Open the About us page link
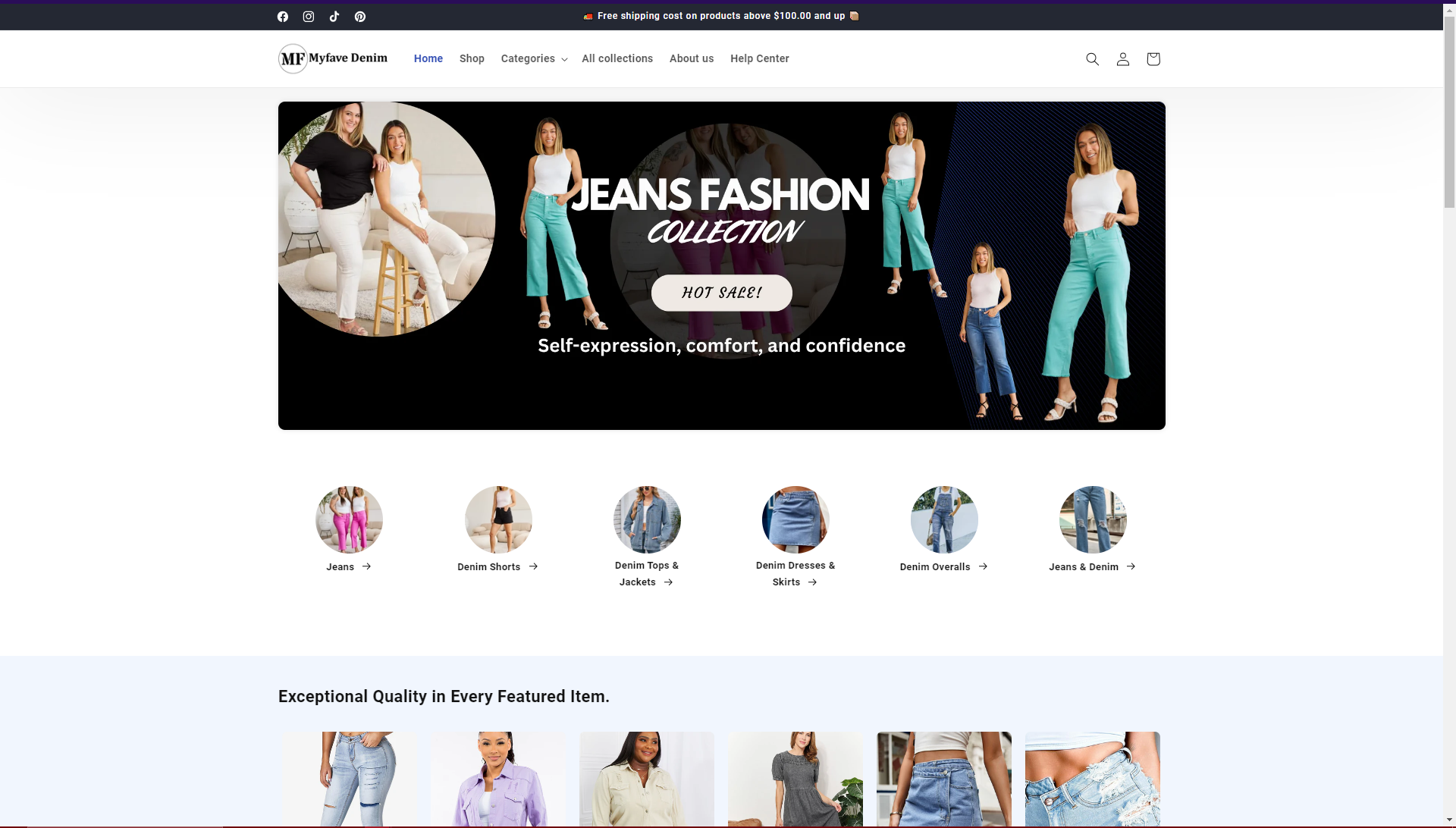The image size is (1456, 828). [691, 58]
